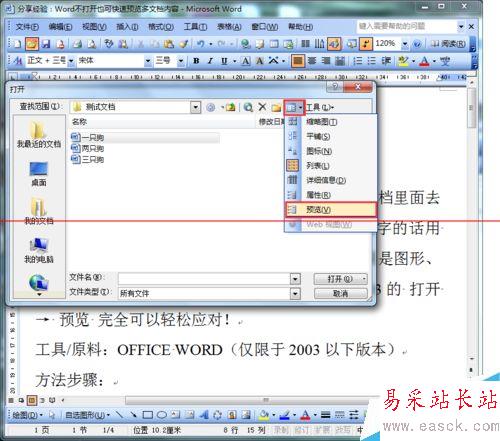Screen dimensions: 500x441
Task: Toggle Underline formatting button
Action: tap(224, 61)
